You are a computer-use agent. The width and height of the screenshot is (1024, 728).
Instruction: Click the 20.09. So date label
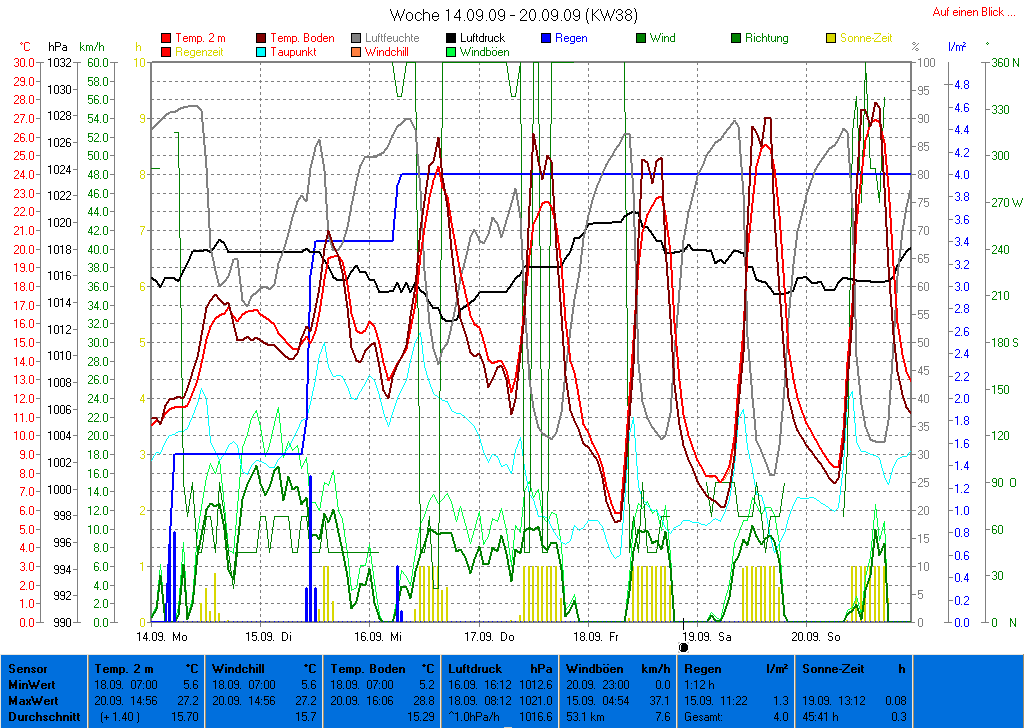[816, 635]
